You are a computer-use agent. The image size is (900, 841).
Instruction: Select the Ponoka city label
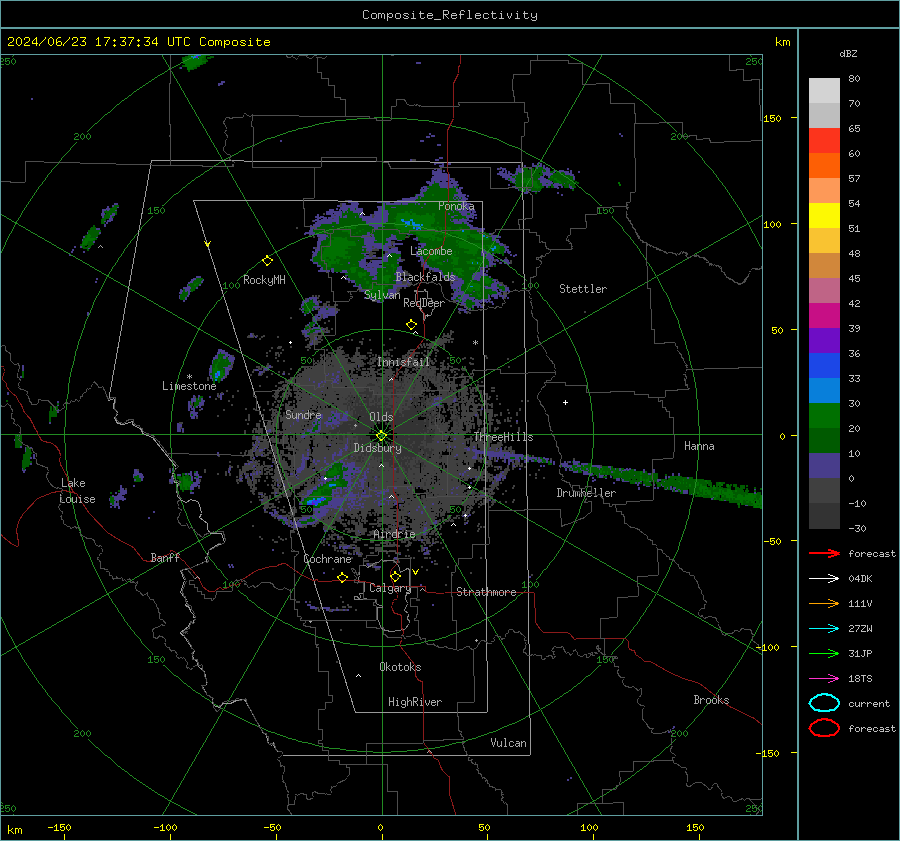(456, 206)
